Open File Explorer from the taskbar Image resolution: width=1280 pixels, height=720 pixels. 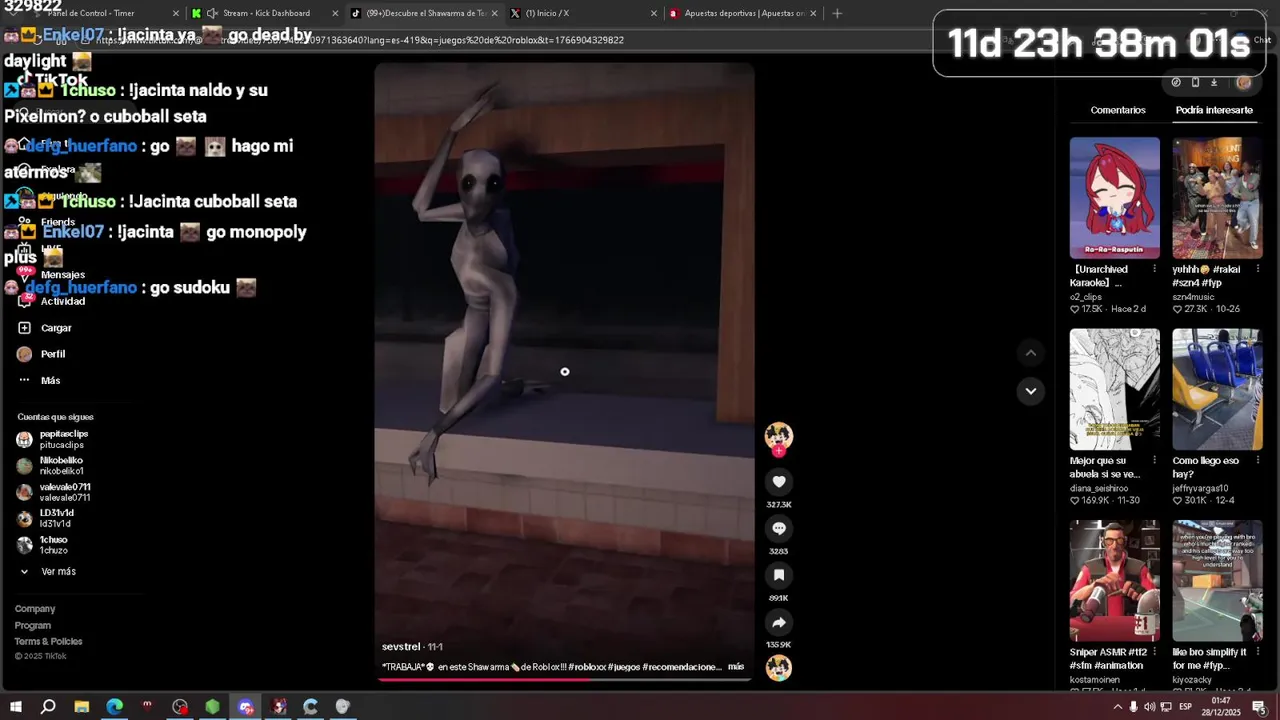click(82, 707)
